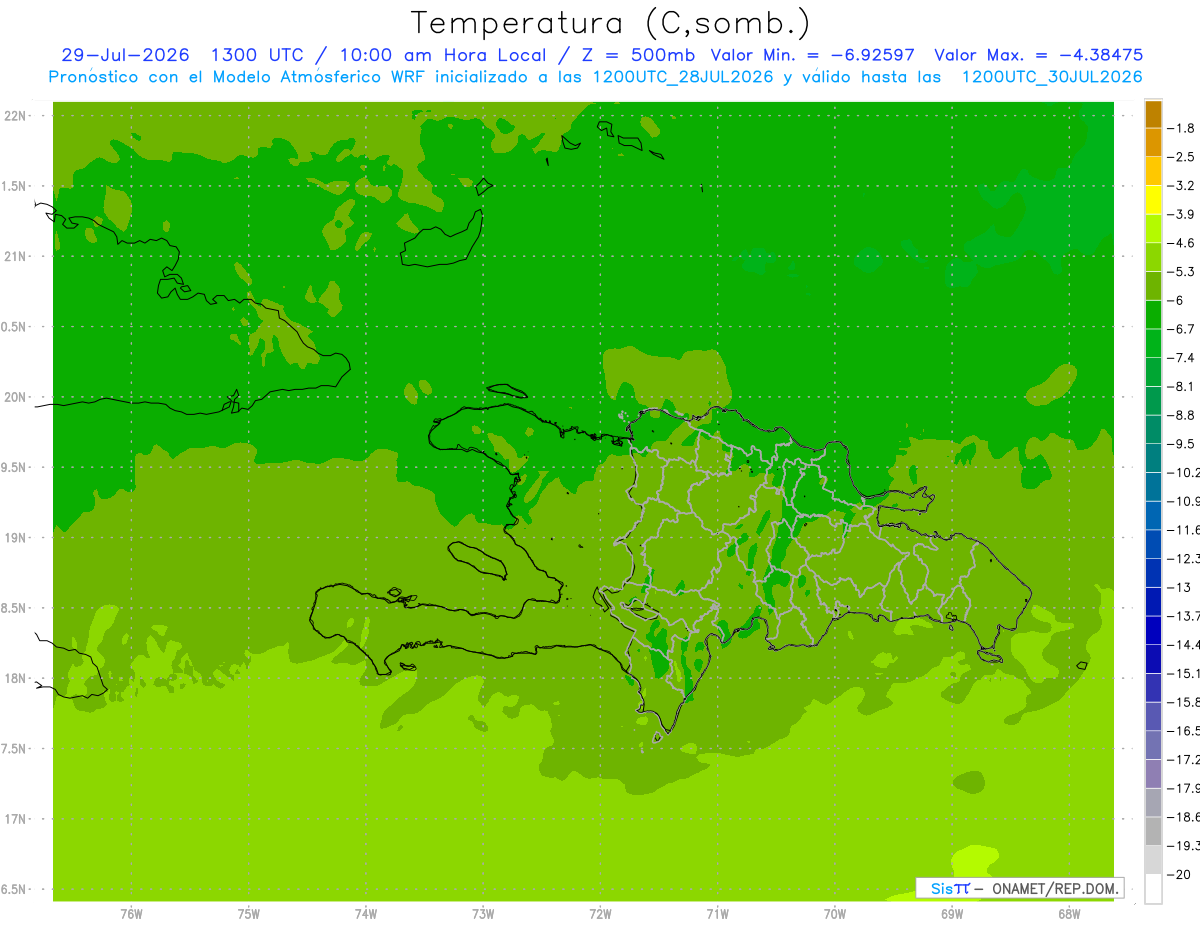
Task: Click the "Temperatura (C,somb.)" title
Action: pos(610,23)
